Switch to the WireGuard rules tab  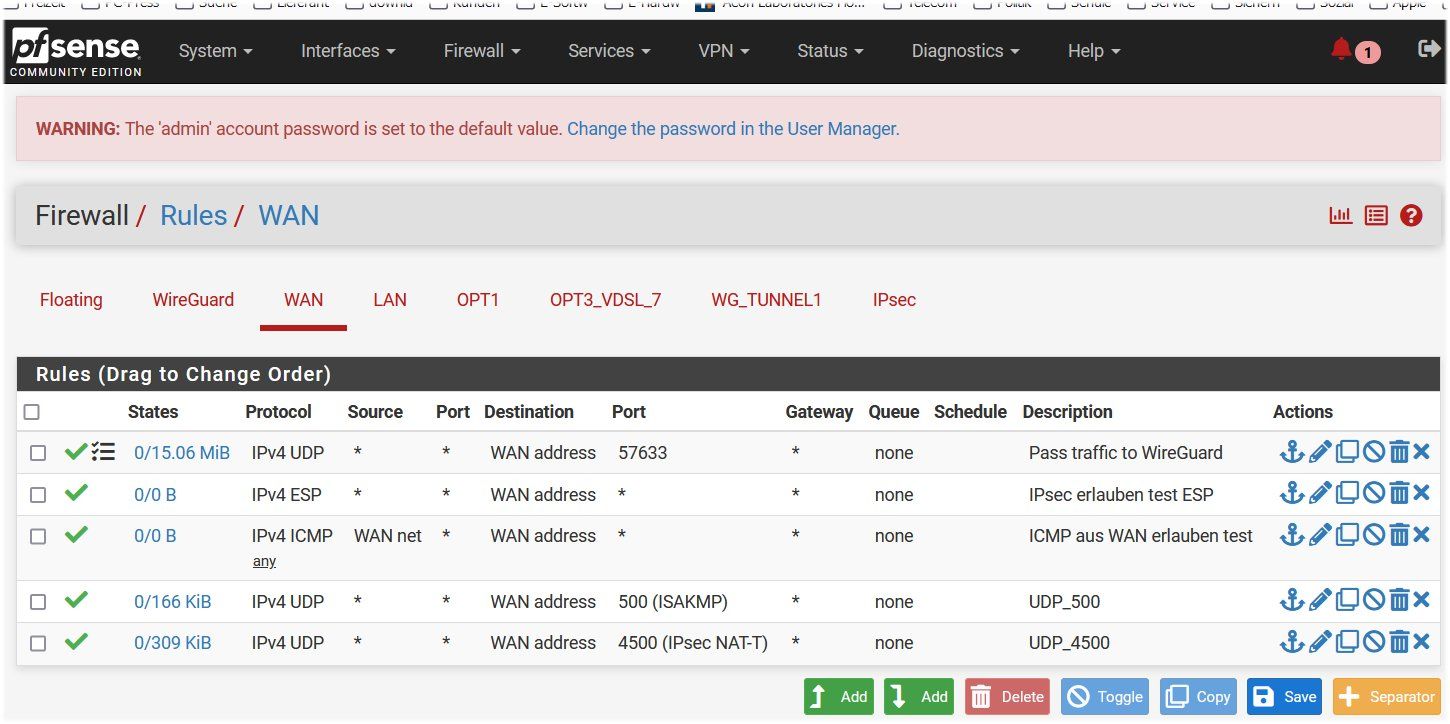[x=193, y=300]
